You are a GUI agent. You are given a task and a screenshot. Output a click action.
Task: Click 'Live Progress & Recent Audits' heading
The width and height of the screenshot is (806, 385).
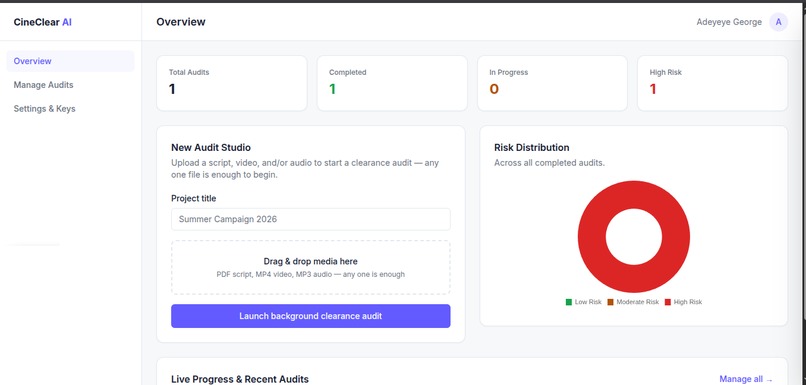tap(240, 379)
